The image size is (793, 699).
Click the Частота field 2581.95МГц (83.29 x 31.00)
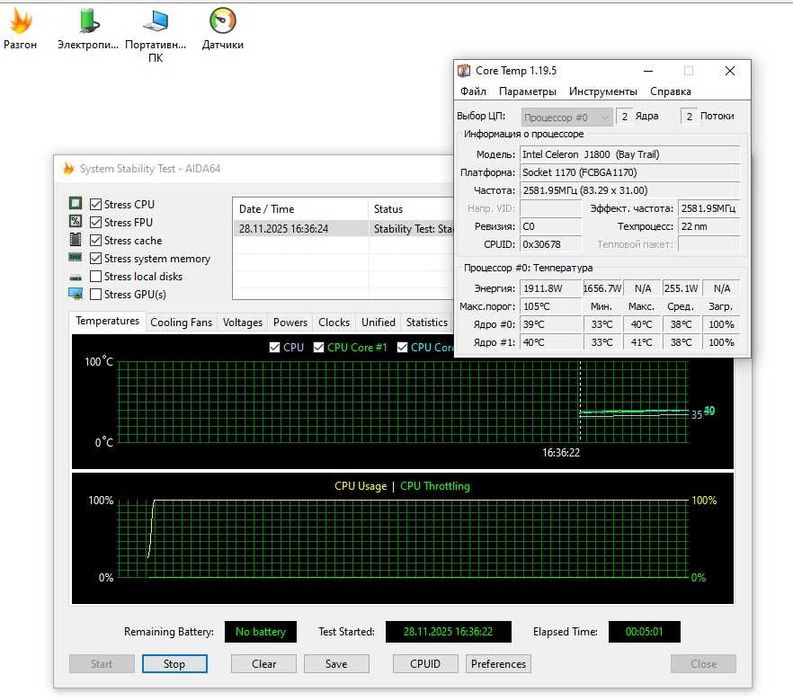[630, 190]
